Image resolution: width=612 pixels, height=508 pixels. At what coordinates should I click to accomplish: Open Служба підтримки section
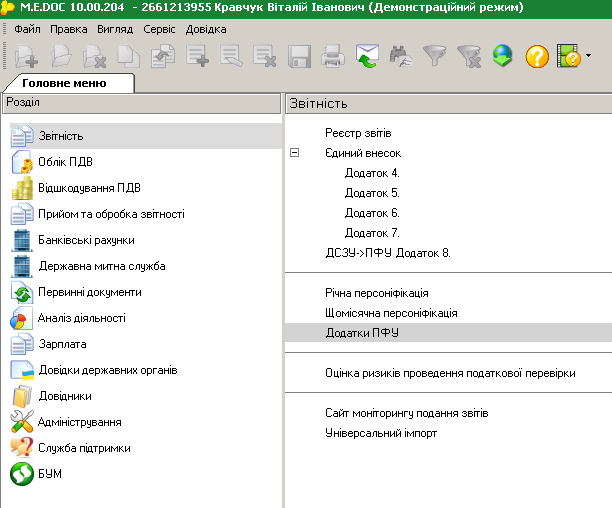click(x=84, y=448)
